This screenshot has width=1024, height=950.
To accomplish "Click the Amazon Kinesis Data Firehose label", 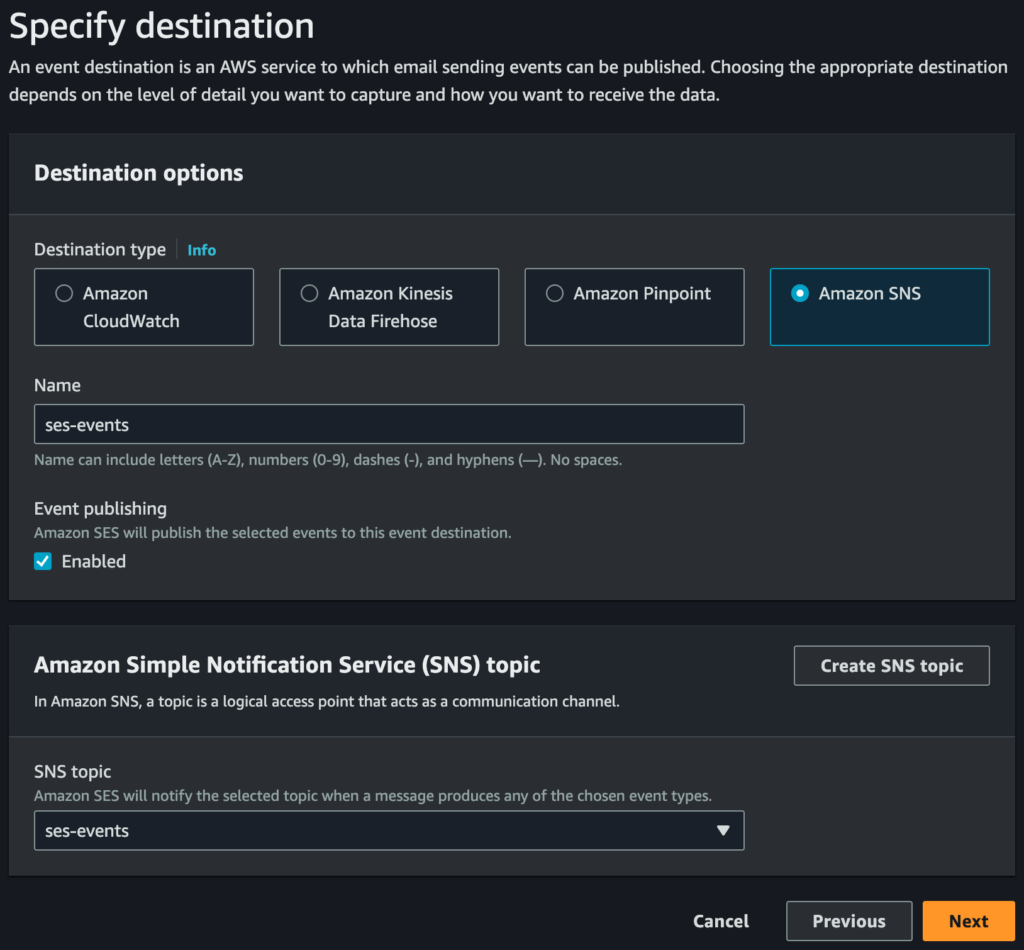I will (390, 307).
